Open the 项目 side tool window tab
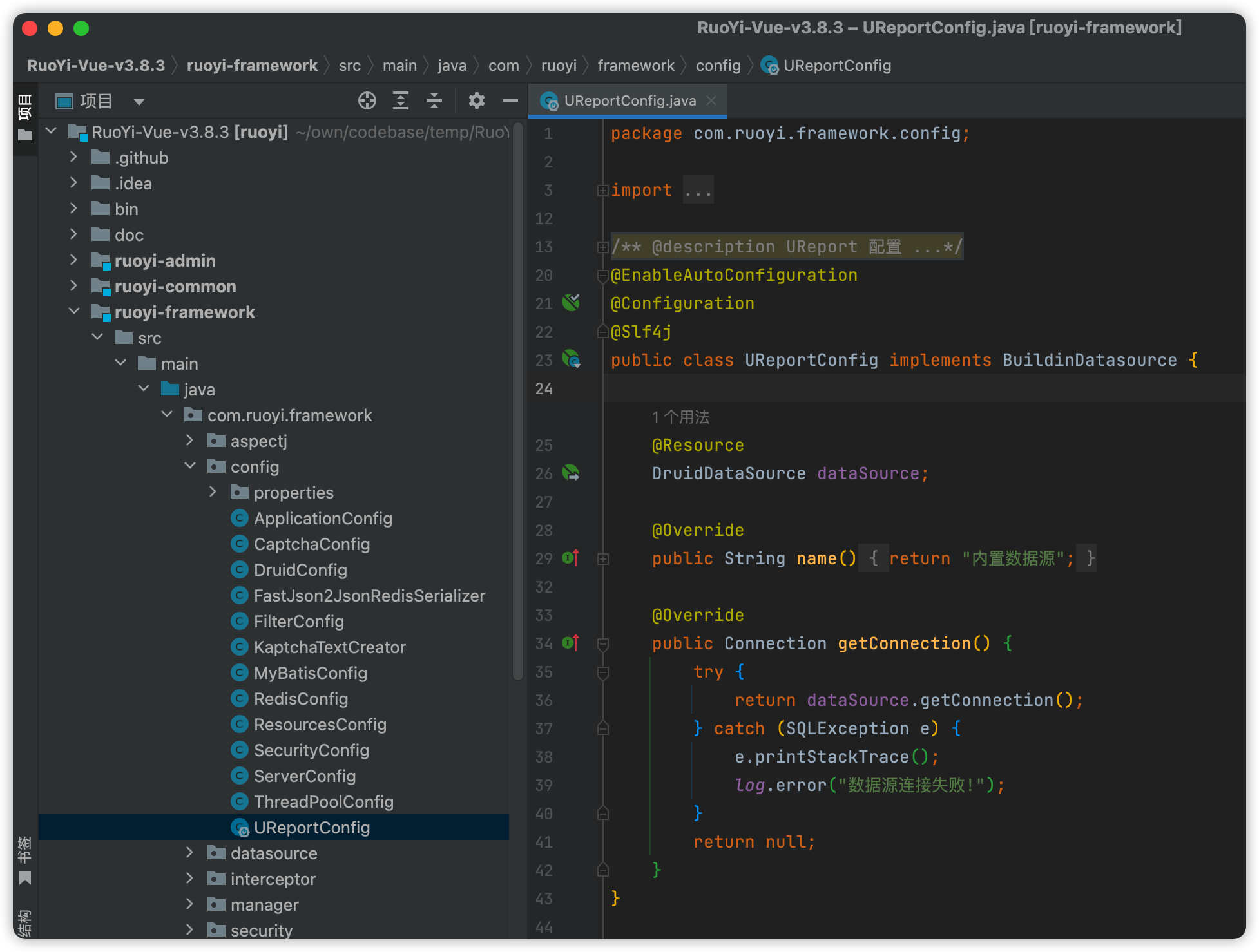 (x=25, y=118)
